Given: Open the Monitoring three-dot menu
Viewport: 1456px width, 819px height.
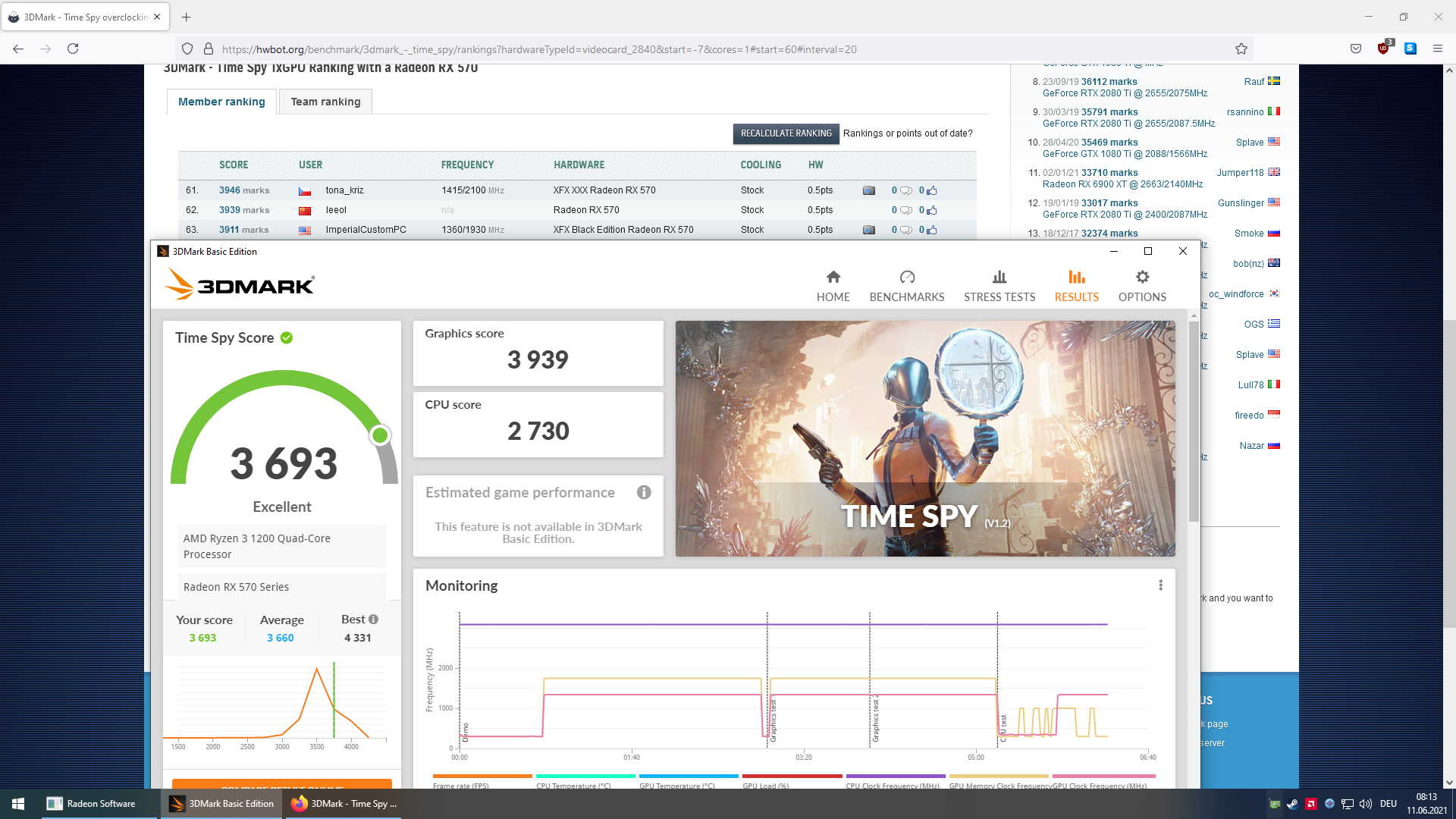Looking at the screenshot, I should [1160, 585].
